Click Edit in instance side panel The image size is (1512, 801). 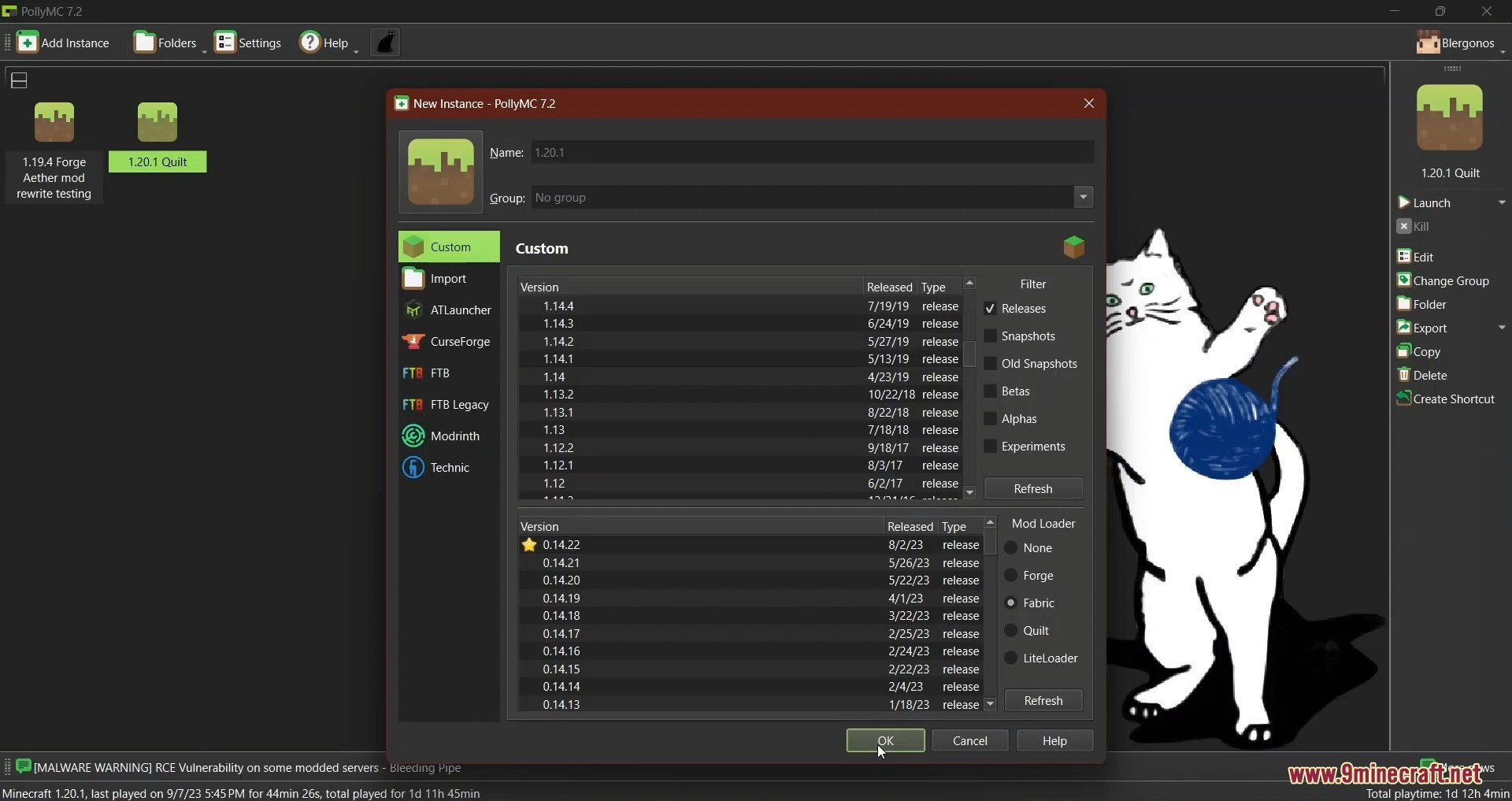click(1417, 258)
